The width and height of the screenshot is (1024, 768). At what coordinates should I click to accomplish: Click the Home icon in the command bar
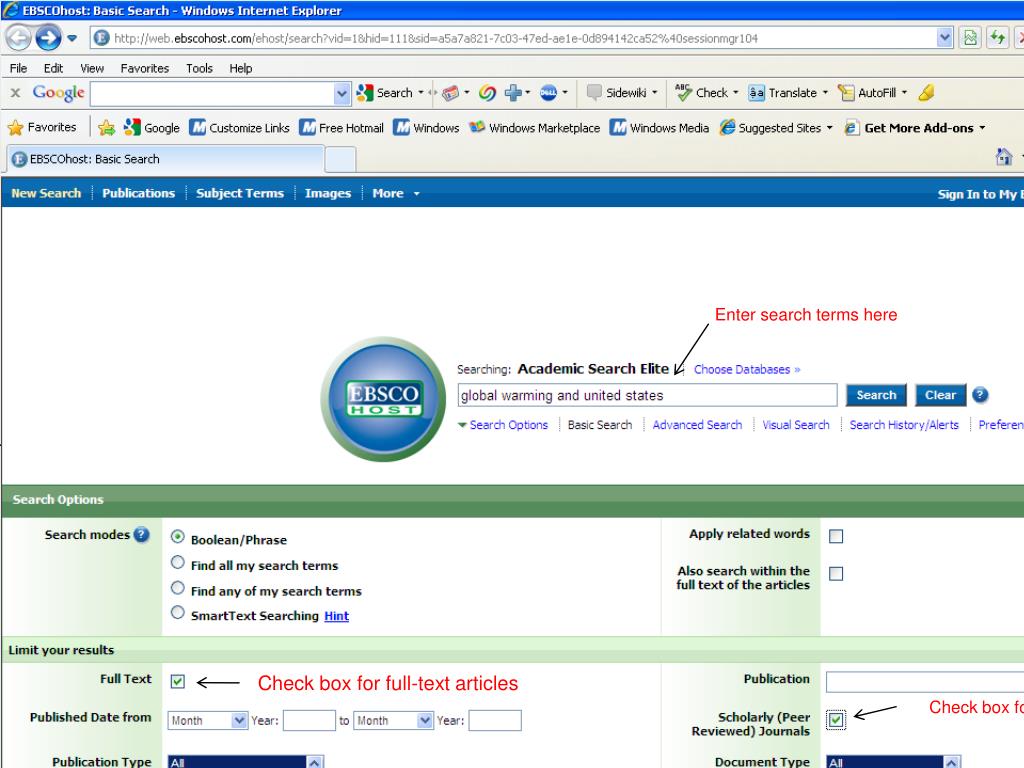click(1004, 157)
